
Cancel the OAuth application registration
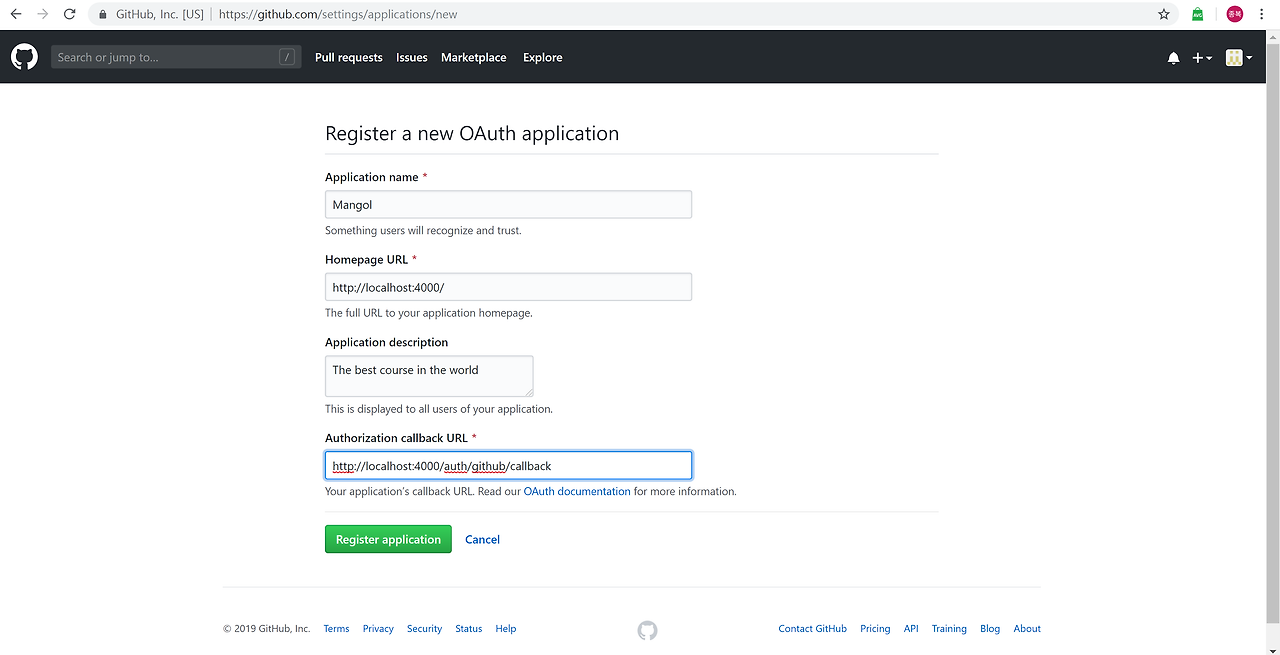coord(482,540)
